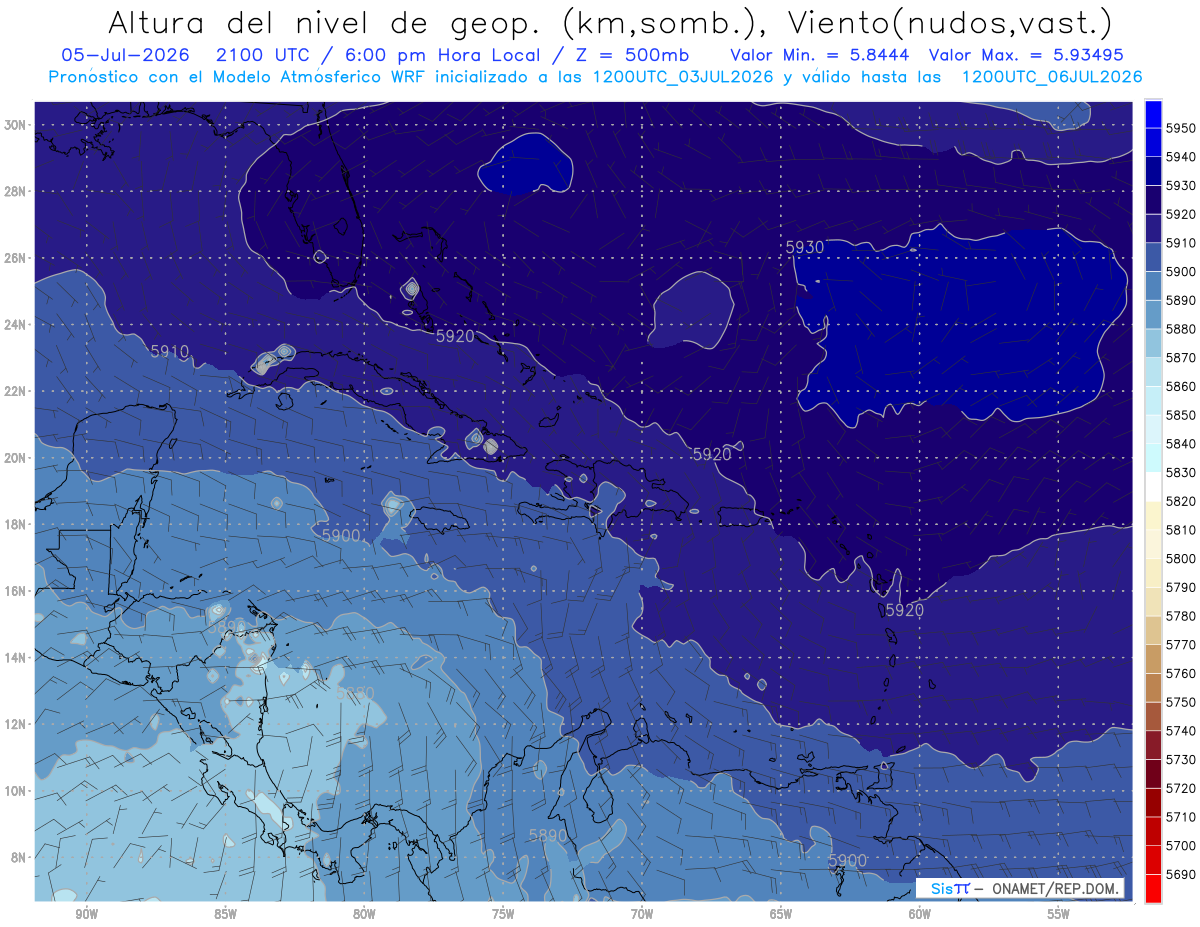Click the 85W longitude axis label
This screenshot has height=927, width=1200.
(225, 914)
